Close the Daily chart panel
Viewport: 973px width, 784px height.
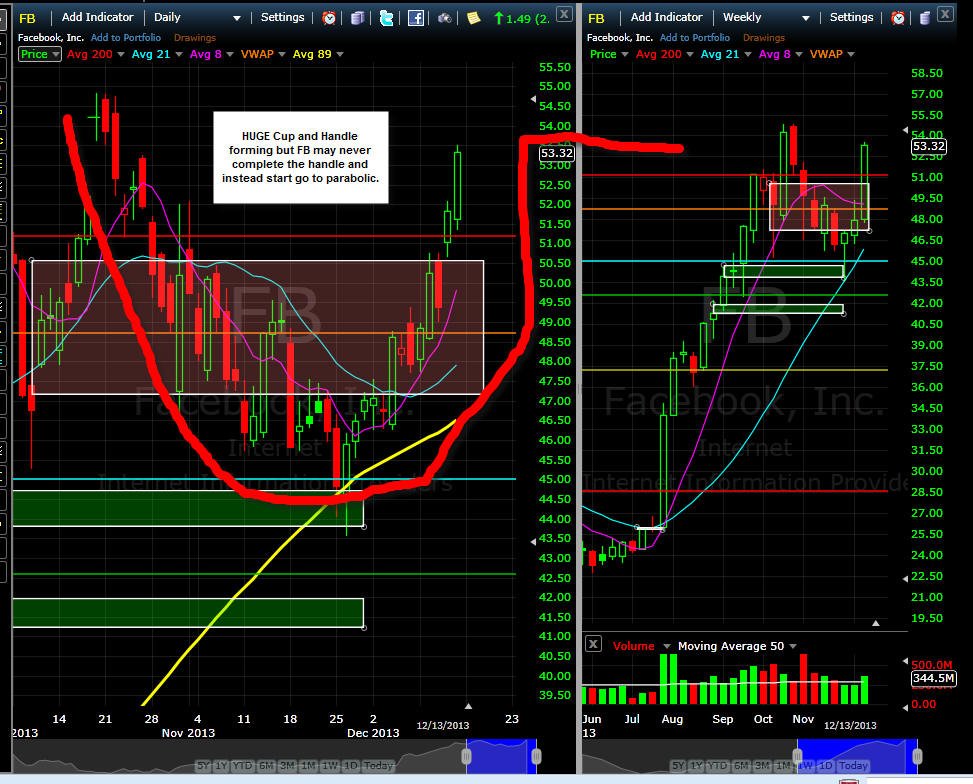tap(563, 14)
